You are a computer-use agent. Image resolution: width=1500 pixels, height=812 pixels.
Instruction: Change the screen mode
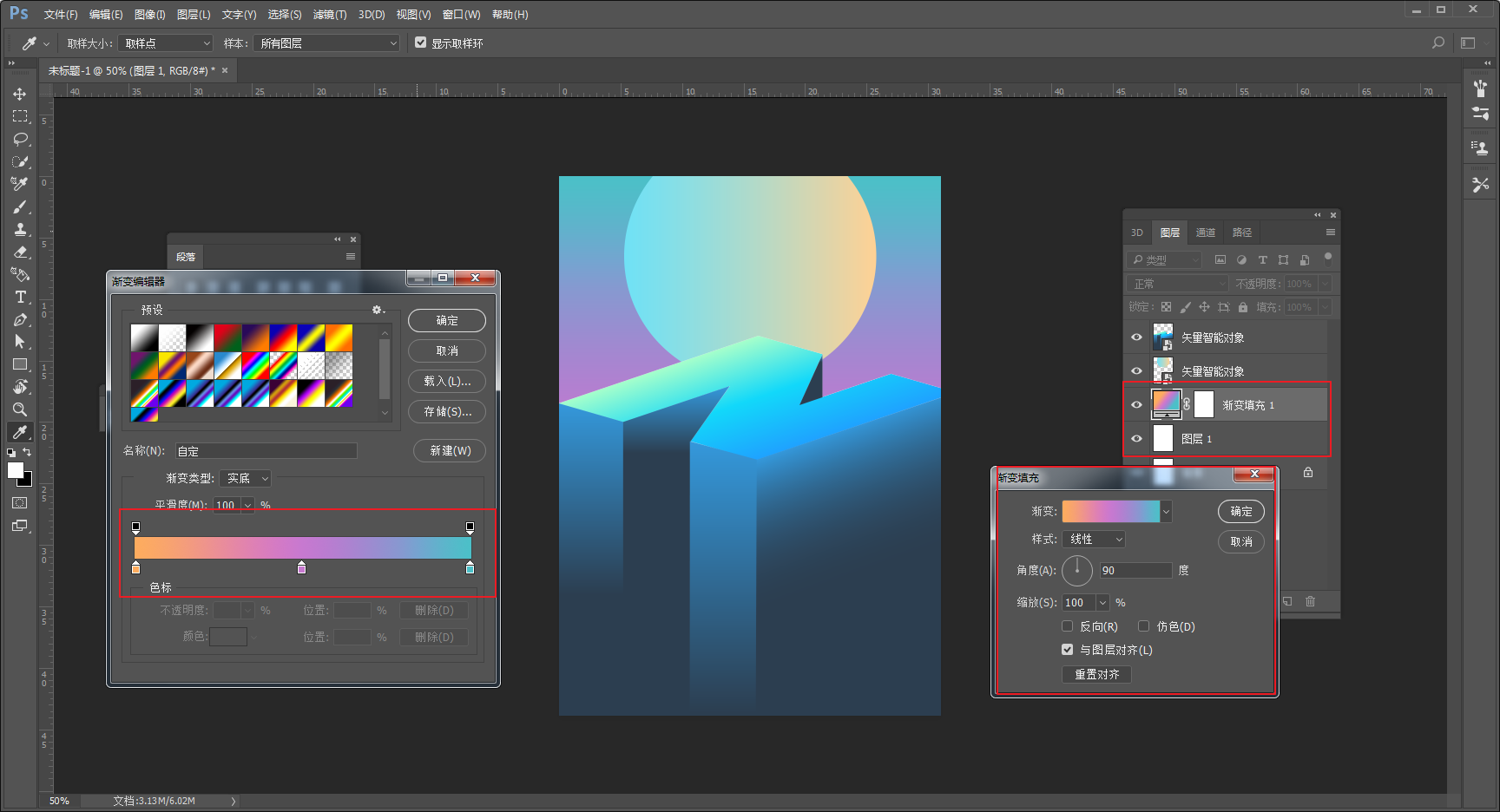(x=20, y=526)
